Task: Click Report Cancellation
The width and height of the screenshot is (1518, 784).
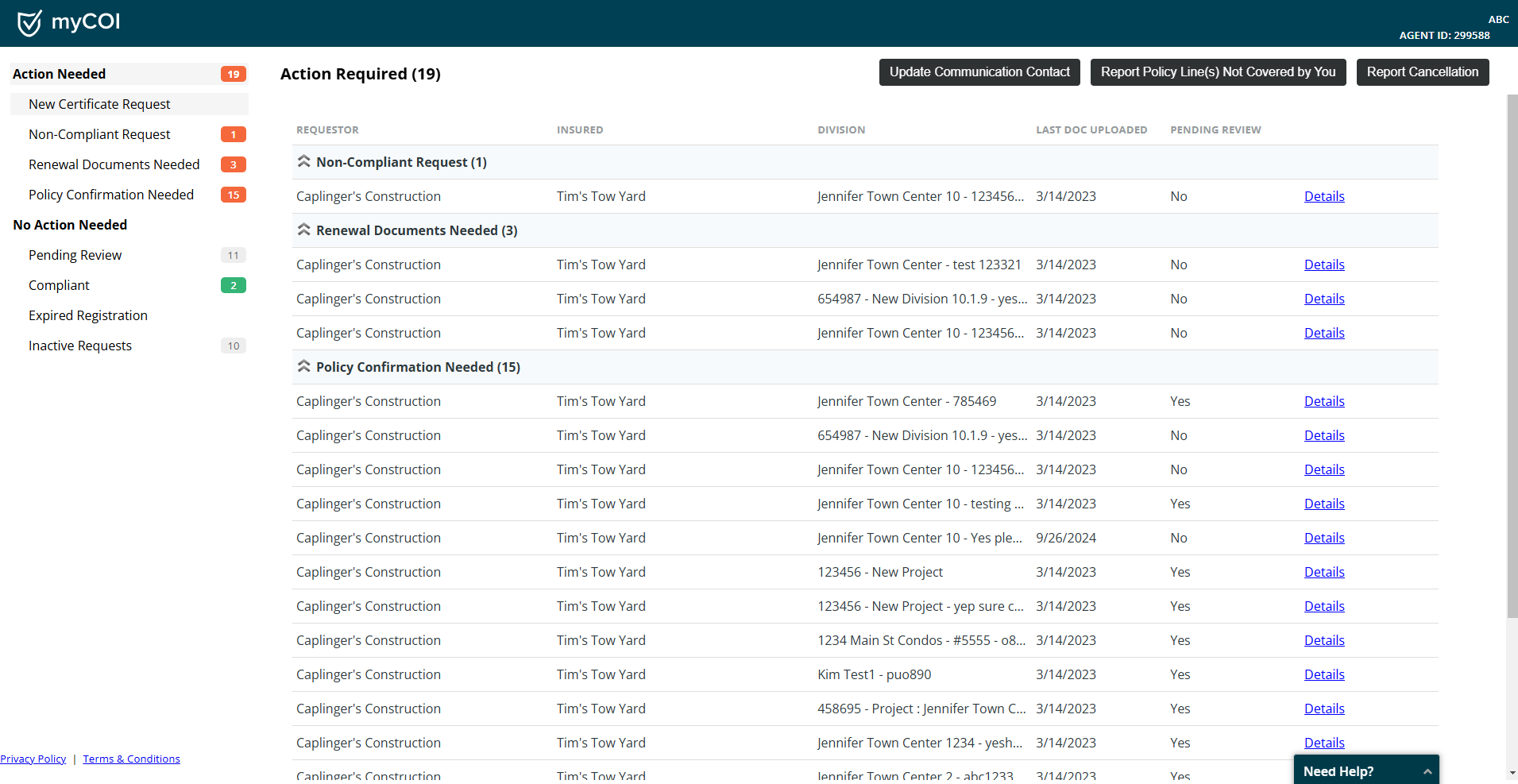Action: click(1422, 71)
